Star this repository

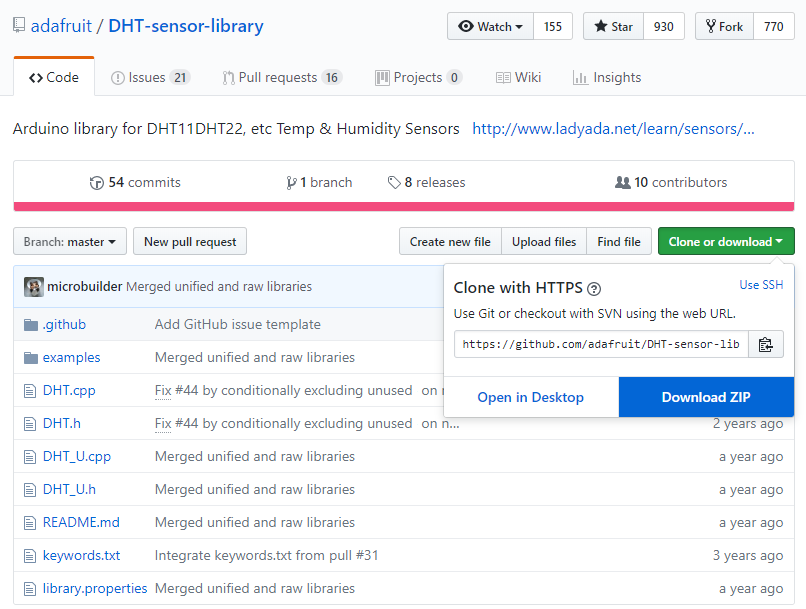[613, 26]
